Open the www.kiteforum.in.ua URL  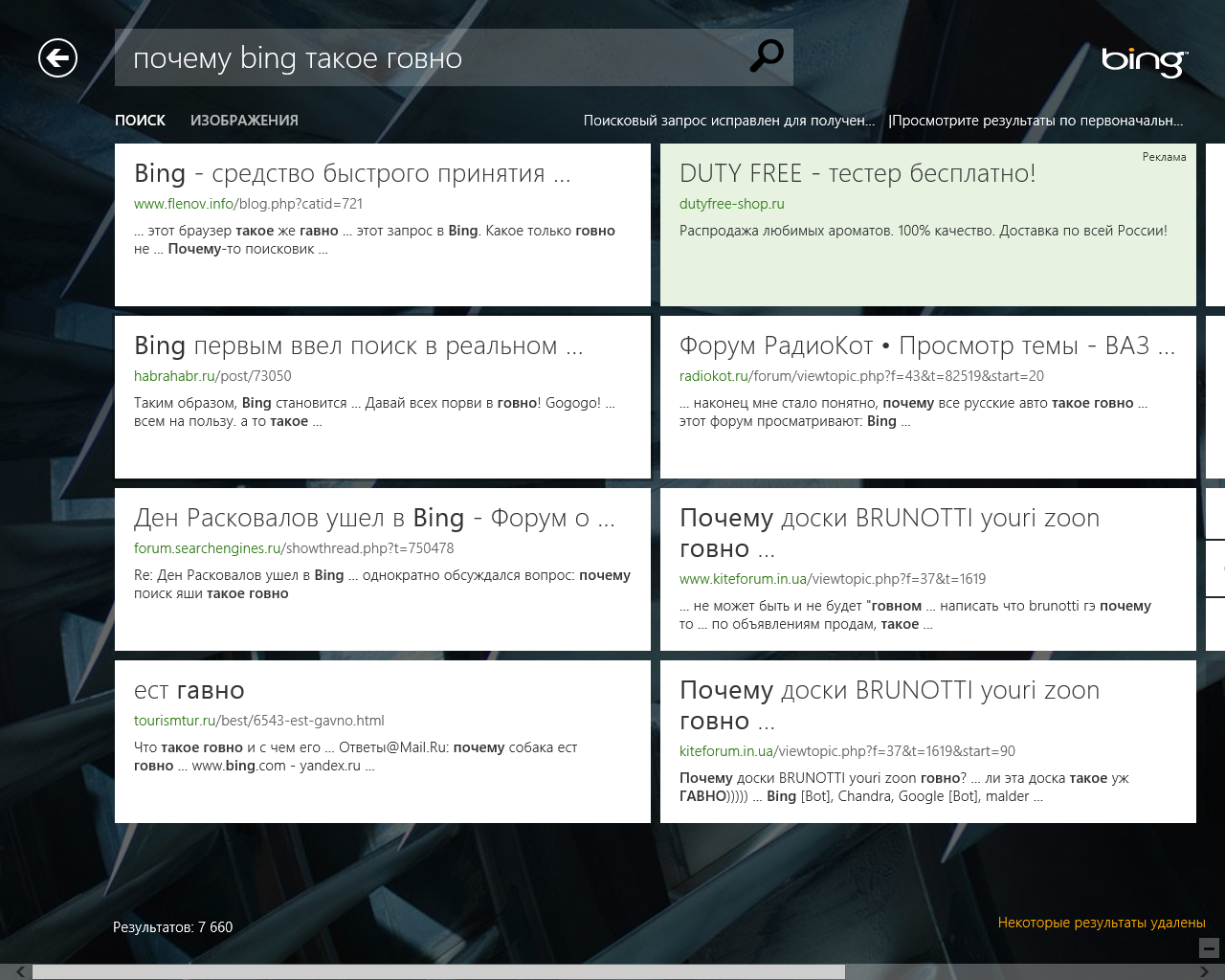(833, 579)
